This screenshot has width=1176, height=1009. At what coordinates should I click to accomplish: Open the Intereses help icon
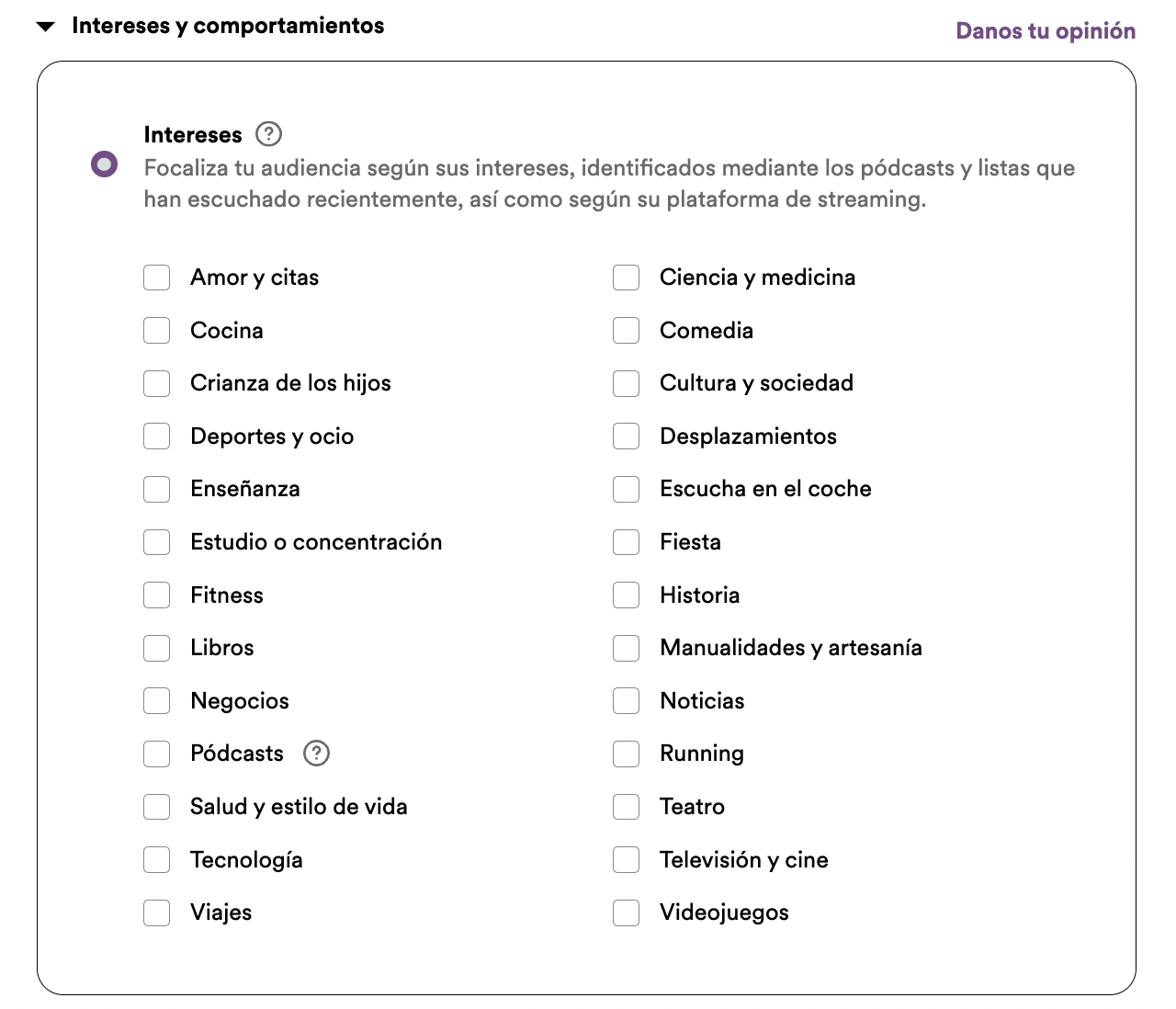click(x=267, y=134)
